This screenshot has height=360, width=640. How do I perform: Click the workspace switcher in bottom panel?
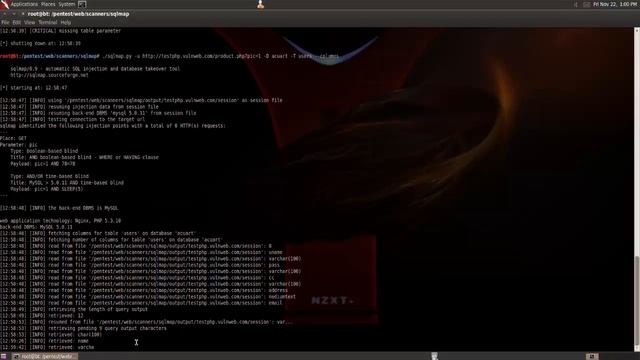[x=592, y=356]
